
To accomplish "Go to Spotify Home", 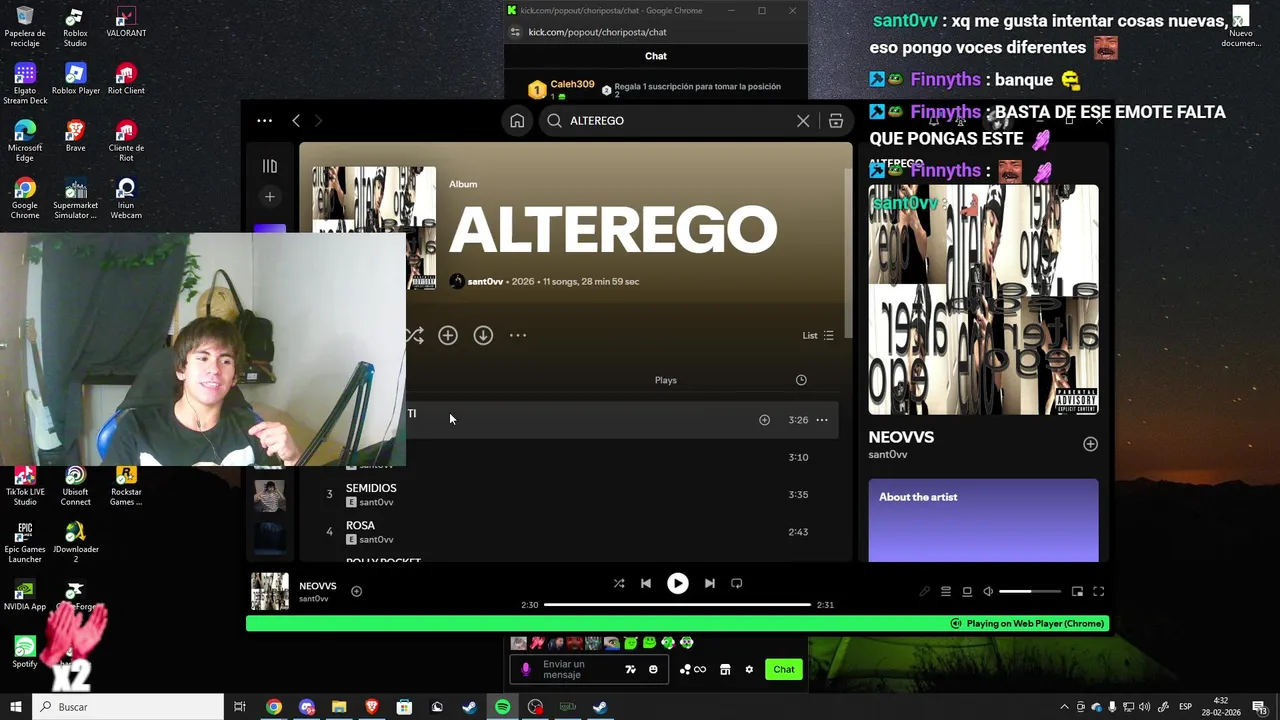I will [517, 121].
